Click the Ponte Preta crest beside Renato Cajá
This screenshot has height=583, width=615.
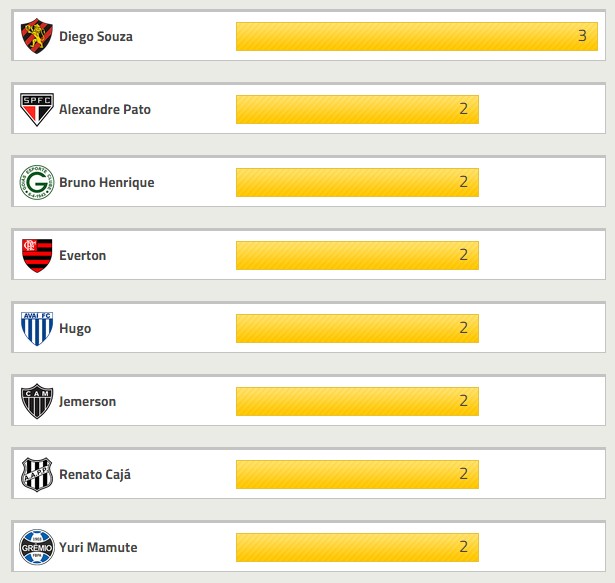click(x=37, y=475)
